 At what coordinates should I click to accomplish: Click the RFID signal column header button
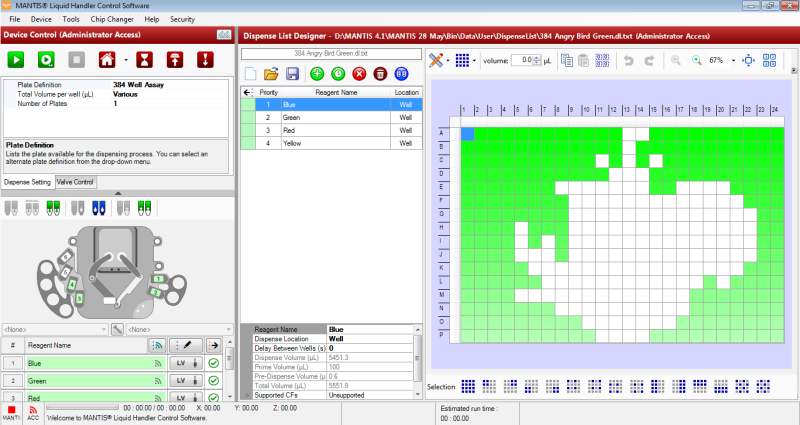tap(157, 345)
